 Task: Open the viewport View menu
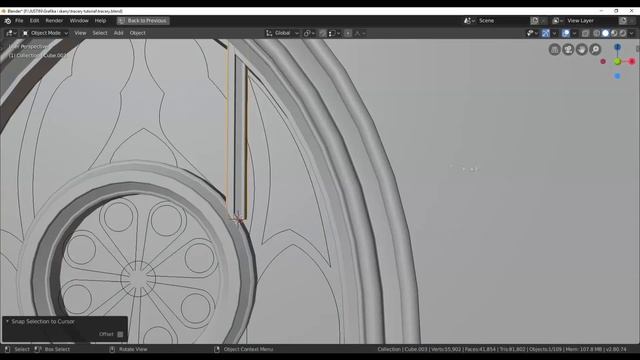pos(80,33)
